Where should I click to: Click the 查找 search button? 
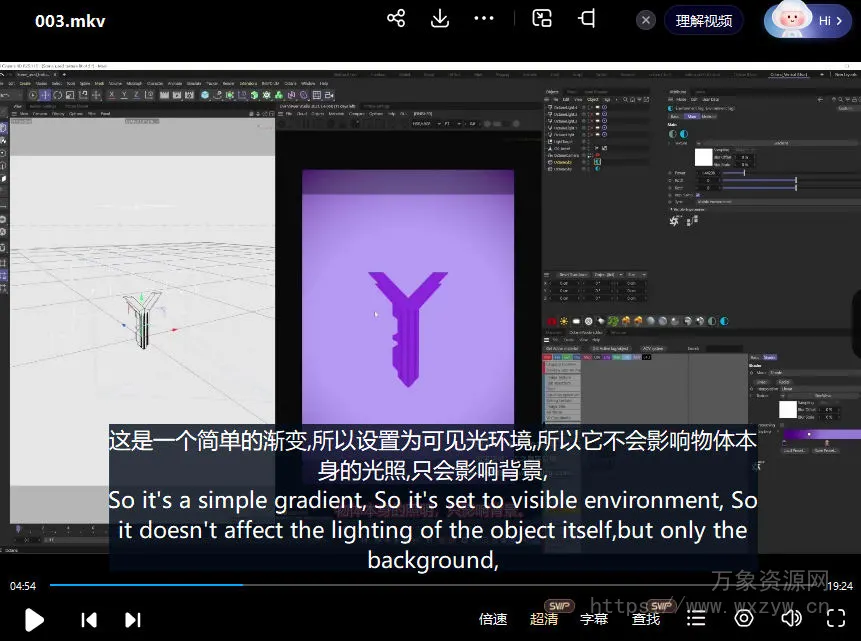click(x=646, y=620)
